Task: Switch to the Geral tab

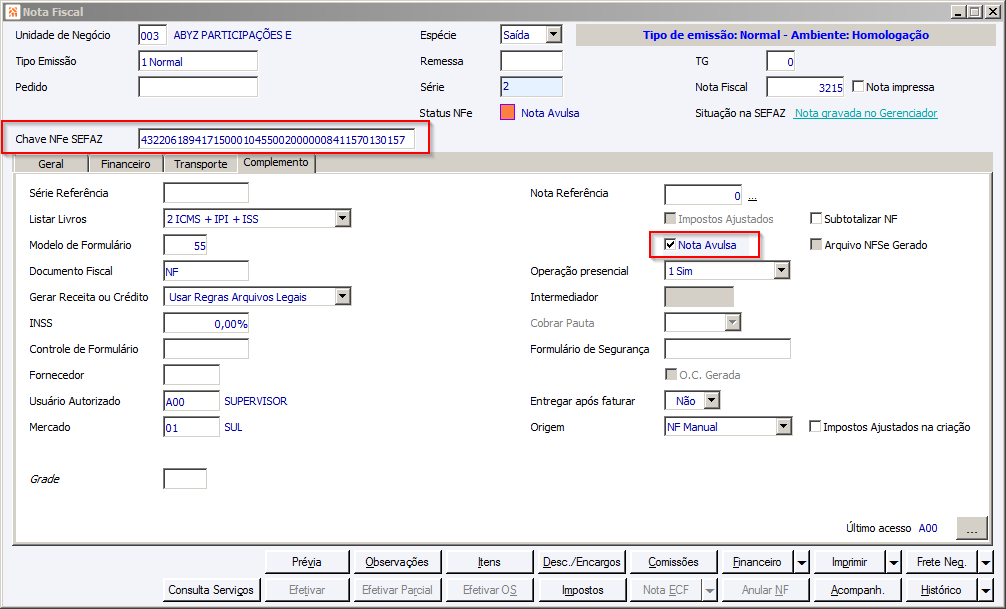Action: pos(51,164)
